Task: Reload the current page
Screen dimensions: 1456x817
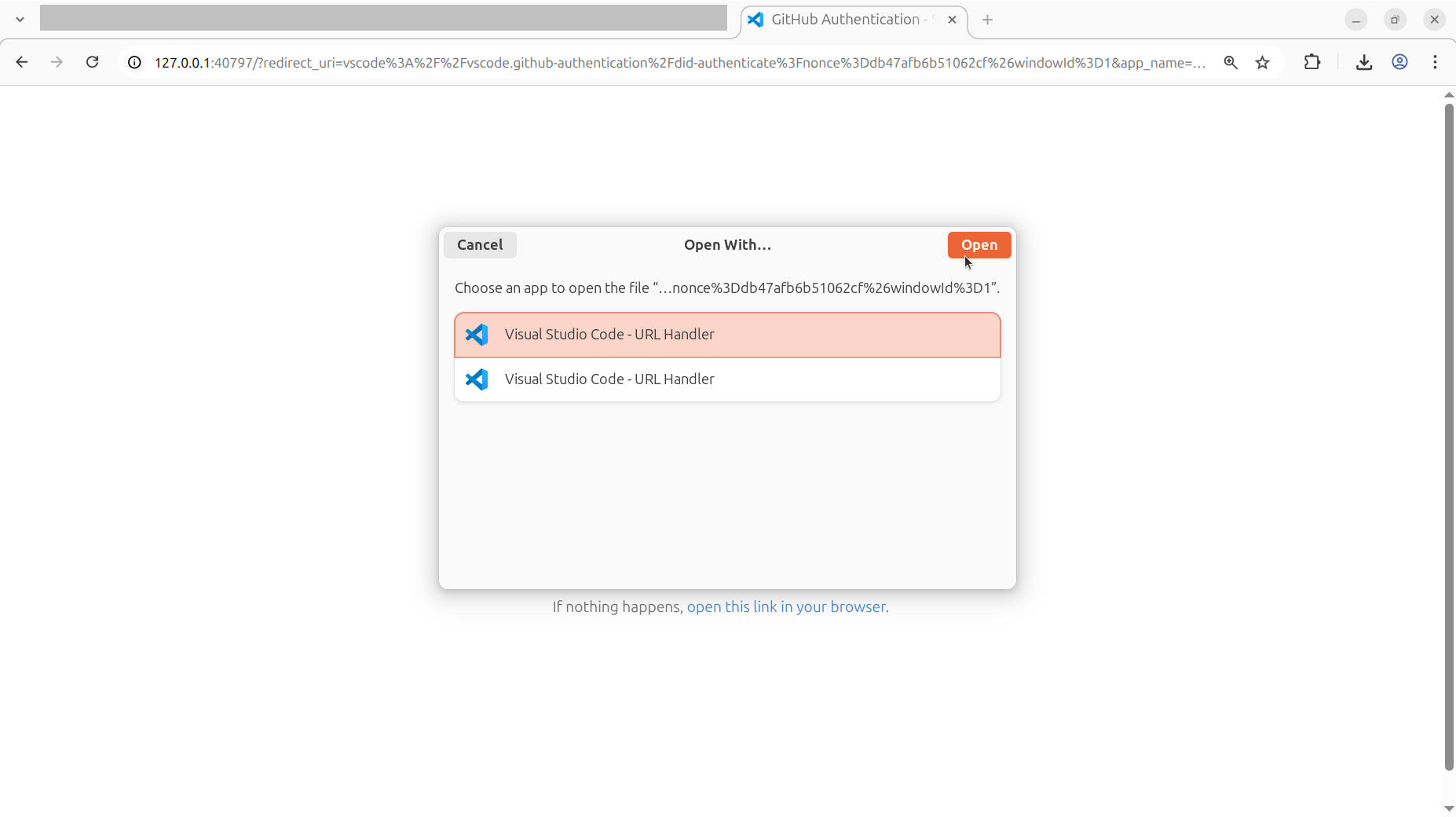Action: coord(92,62)
